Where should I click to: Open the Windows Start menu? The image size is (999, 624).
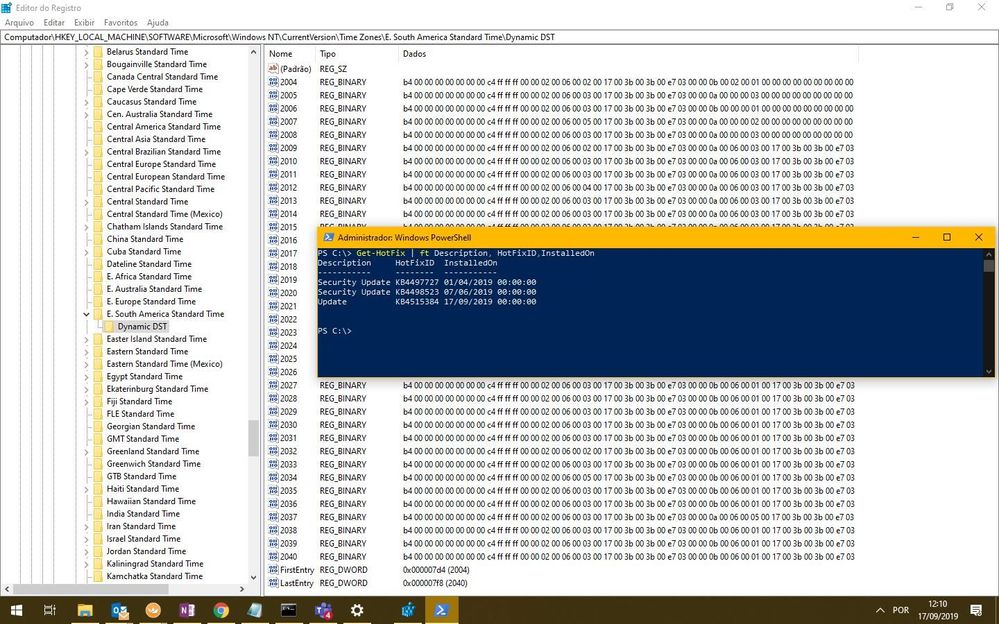(x=16, y=611)
